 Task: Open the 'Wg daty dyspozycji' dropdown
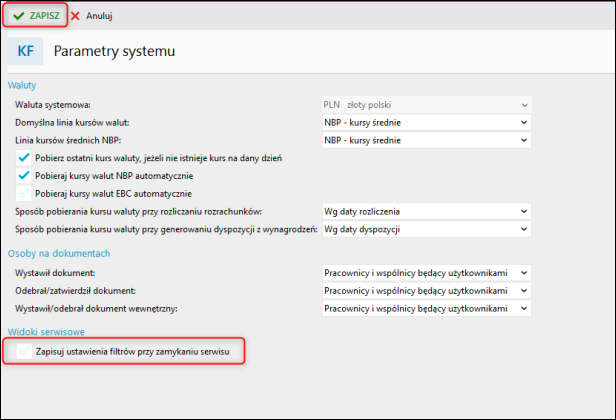[425, 229]
